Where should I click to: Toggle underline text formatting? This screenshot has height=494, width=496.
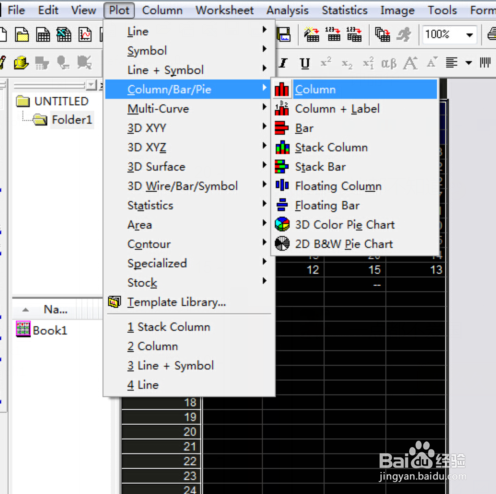(305, 63)
